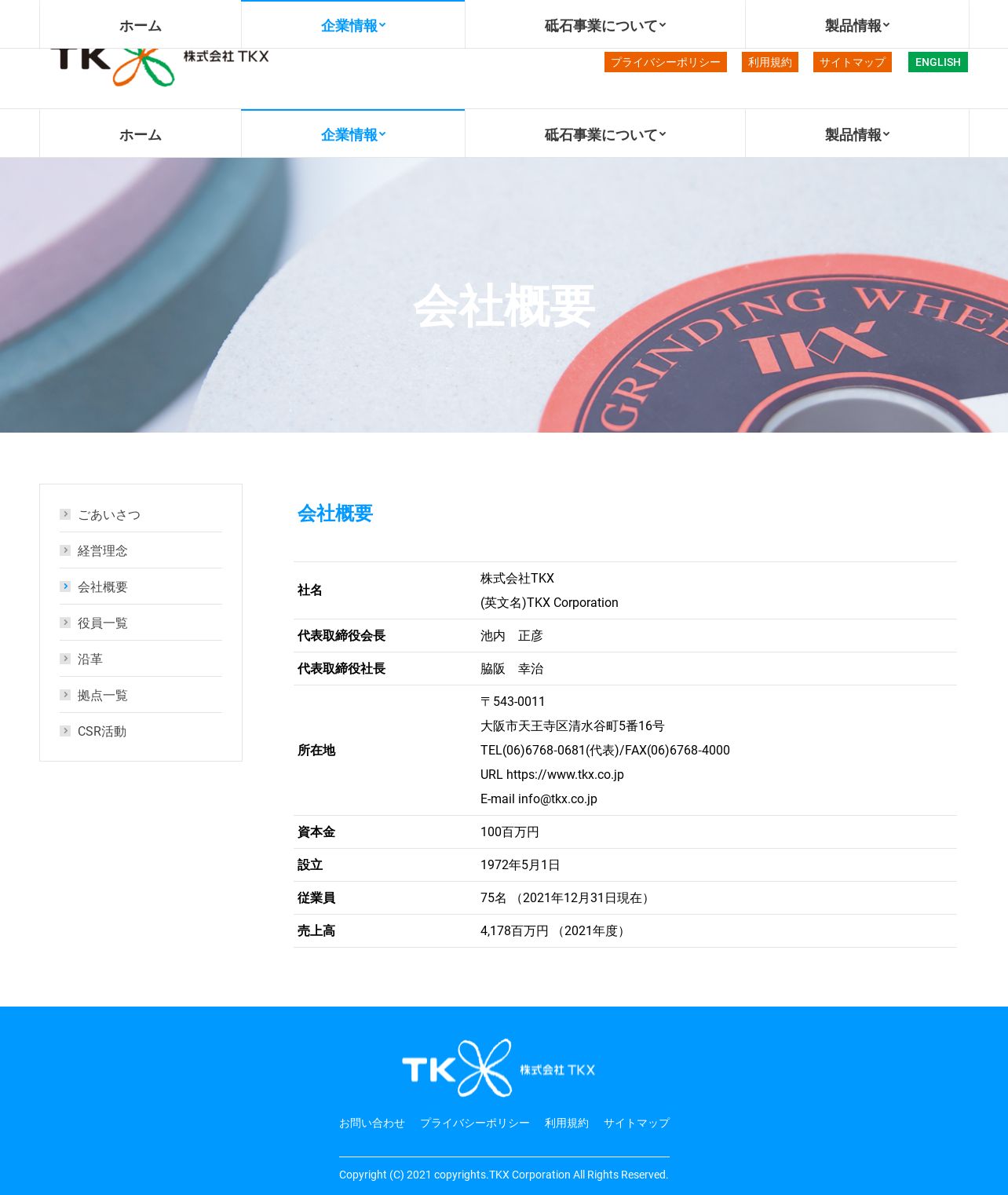Image resolution: width=1008 pixels, height=1195 pixels.
Task: Click the Copyright notice in the footer
Action: [503, 1175]
